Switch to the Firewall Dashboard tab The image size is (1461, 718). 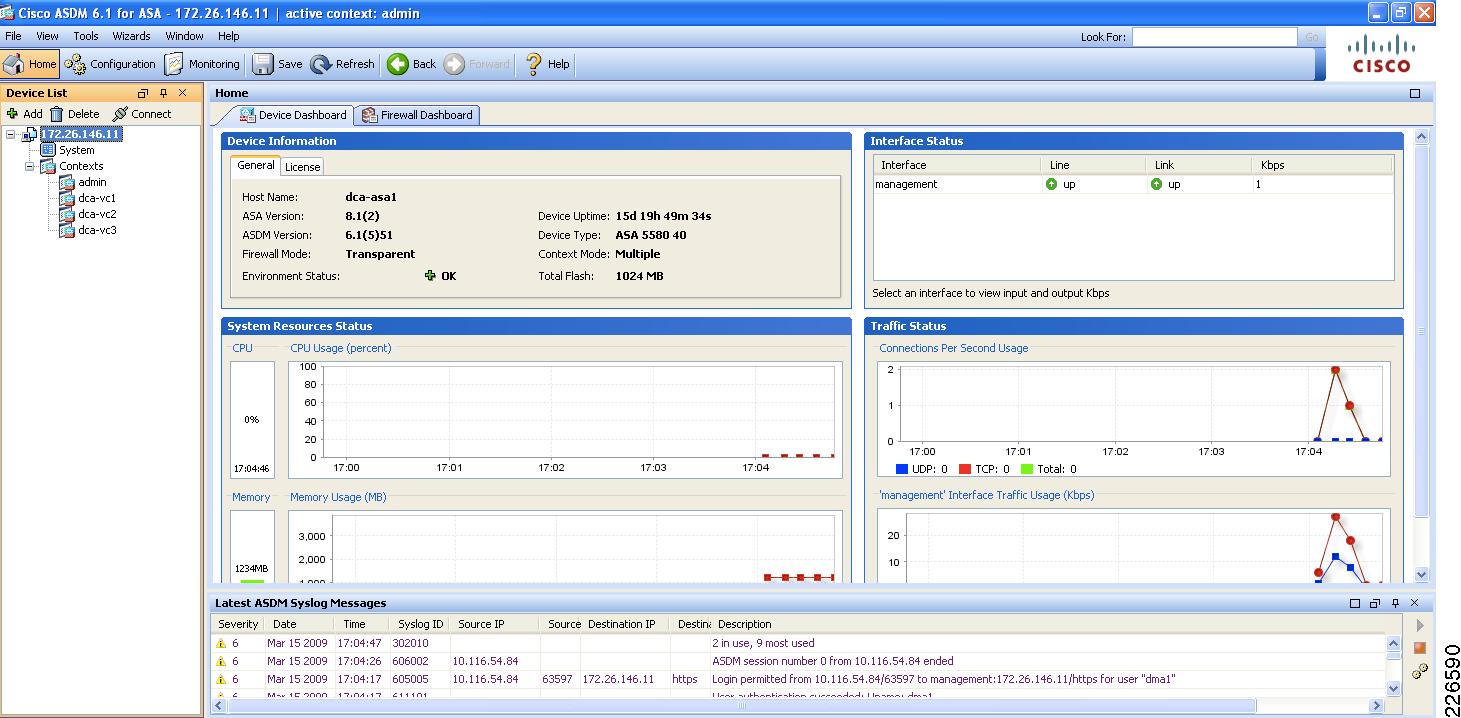pos(417,115)
